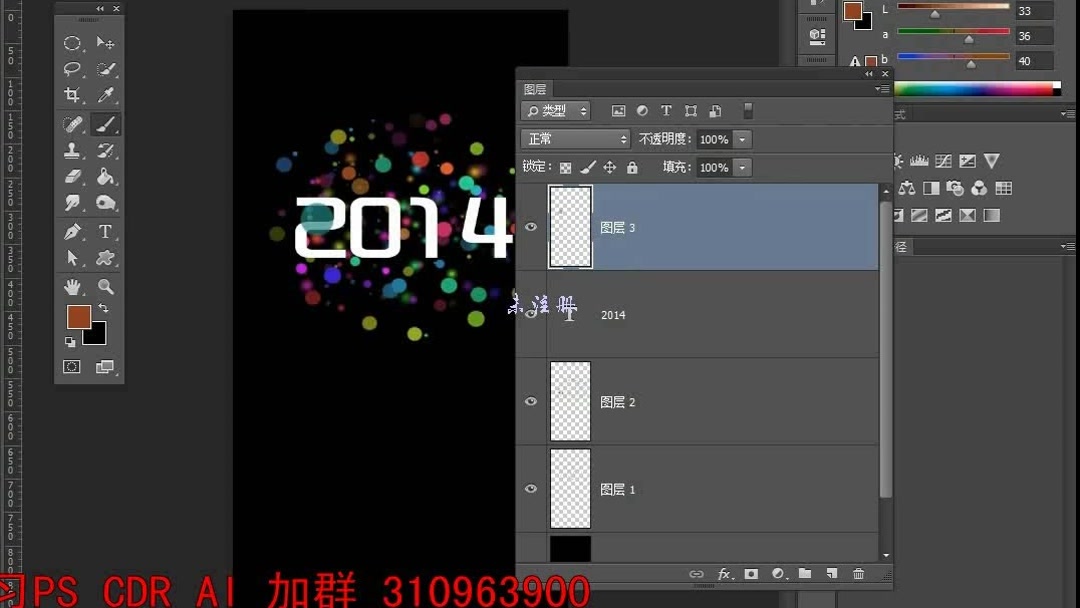Switch to the 图层 panel tab
The width and height of the screenshot is (1080, 608).
(x=536, y=89)
